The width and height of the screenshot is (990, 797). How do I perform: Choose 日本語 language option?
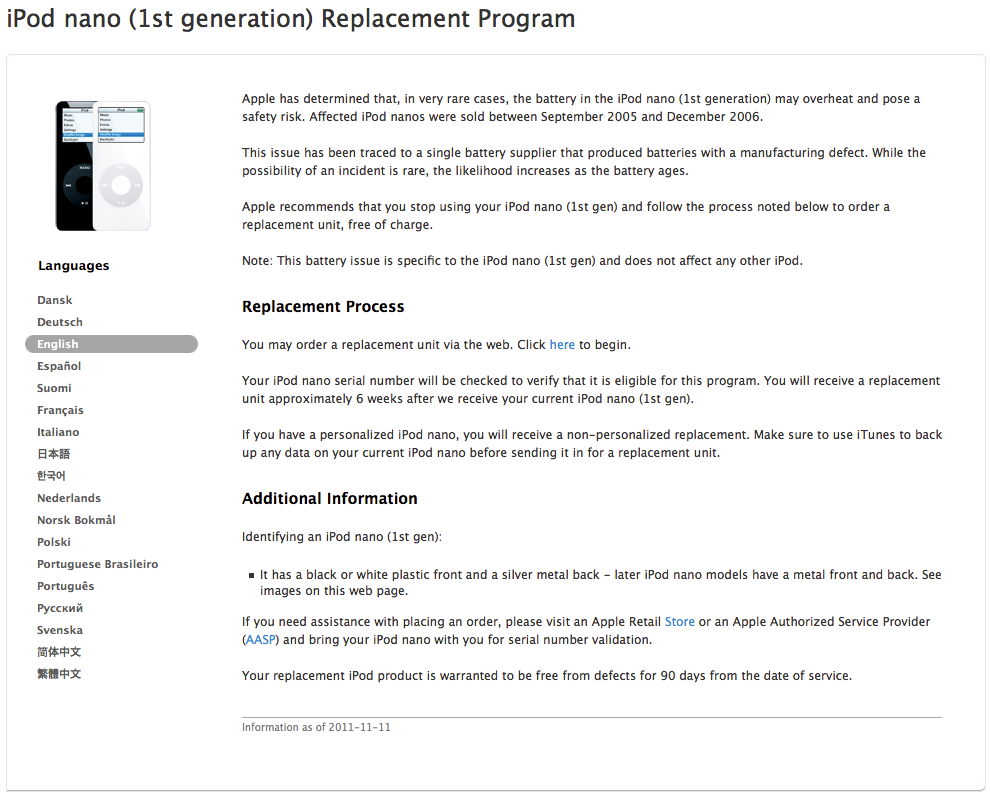[54, 454]
